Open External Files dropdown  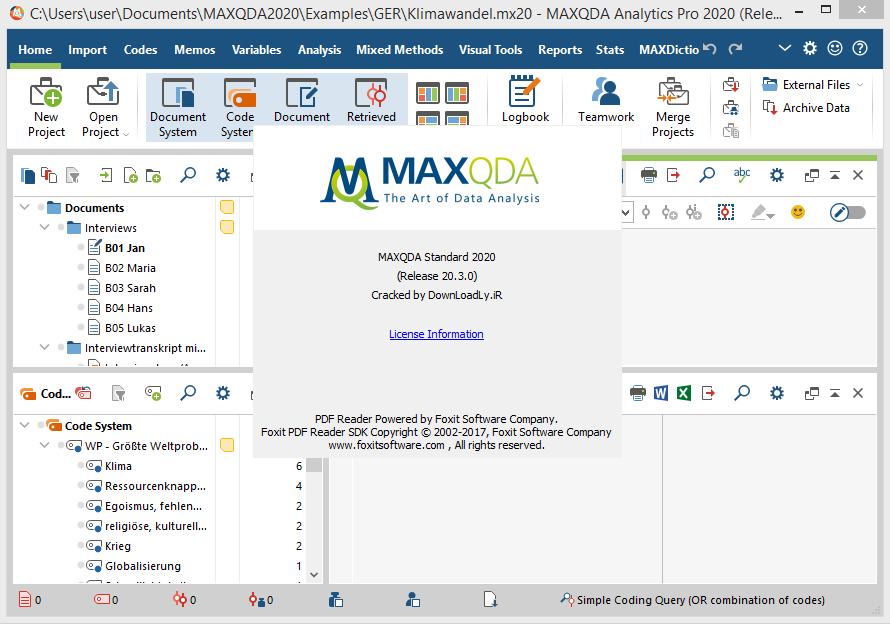tap(813, 85)
